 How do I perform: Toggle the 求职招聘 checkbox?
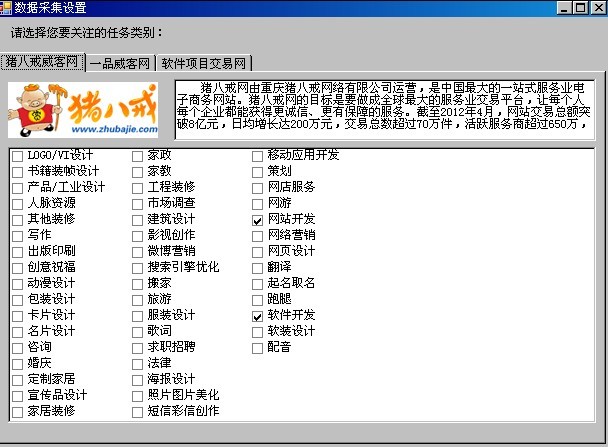tap(137, 348)
